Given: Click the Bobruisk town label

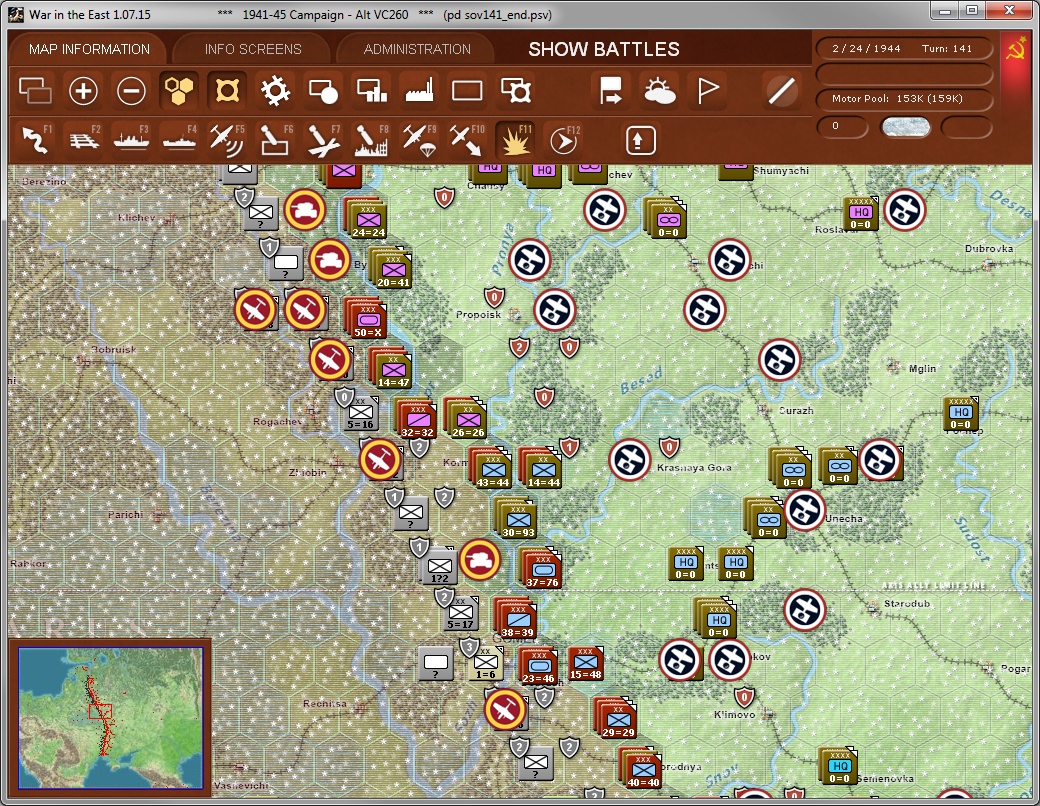Looking at the screenshot, I should (x=113, y=349).
